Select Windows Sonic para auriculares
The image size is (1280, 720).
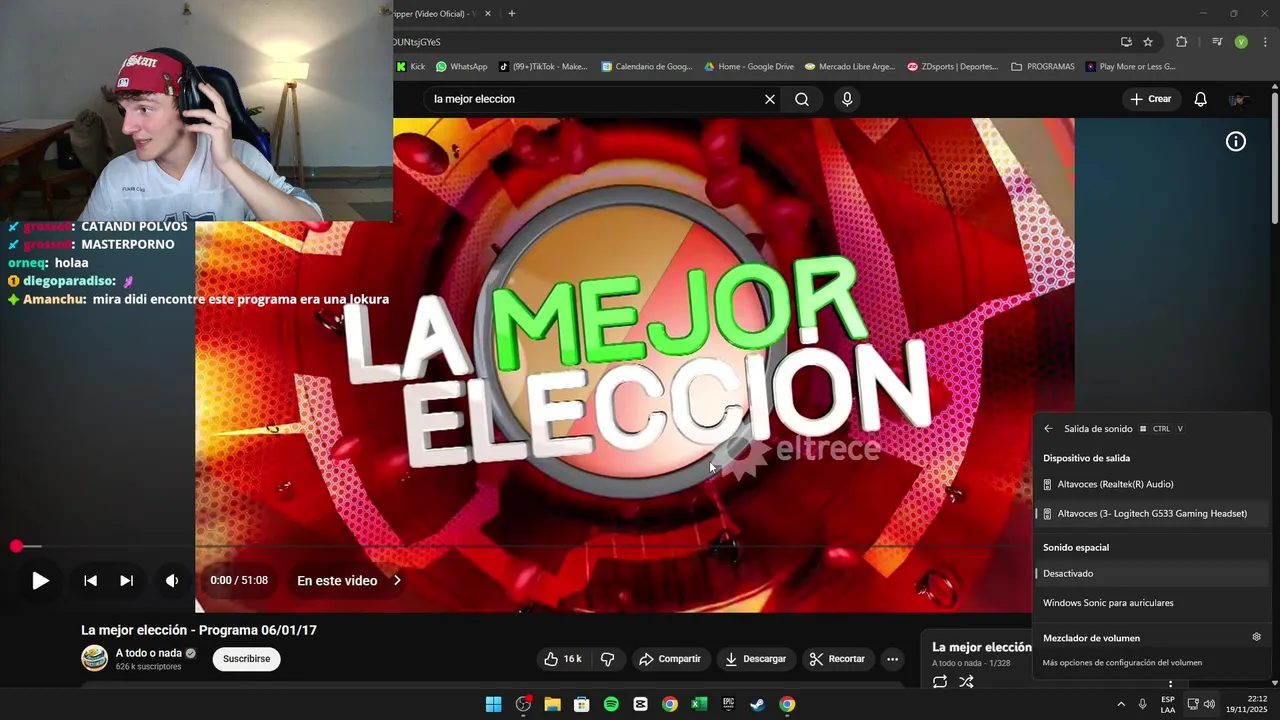tap(1150, 603)
